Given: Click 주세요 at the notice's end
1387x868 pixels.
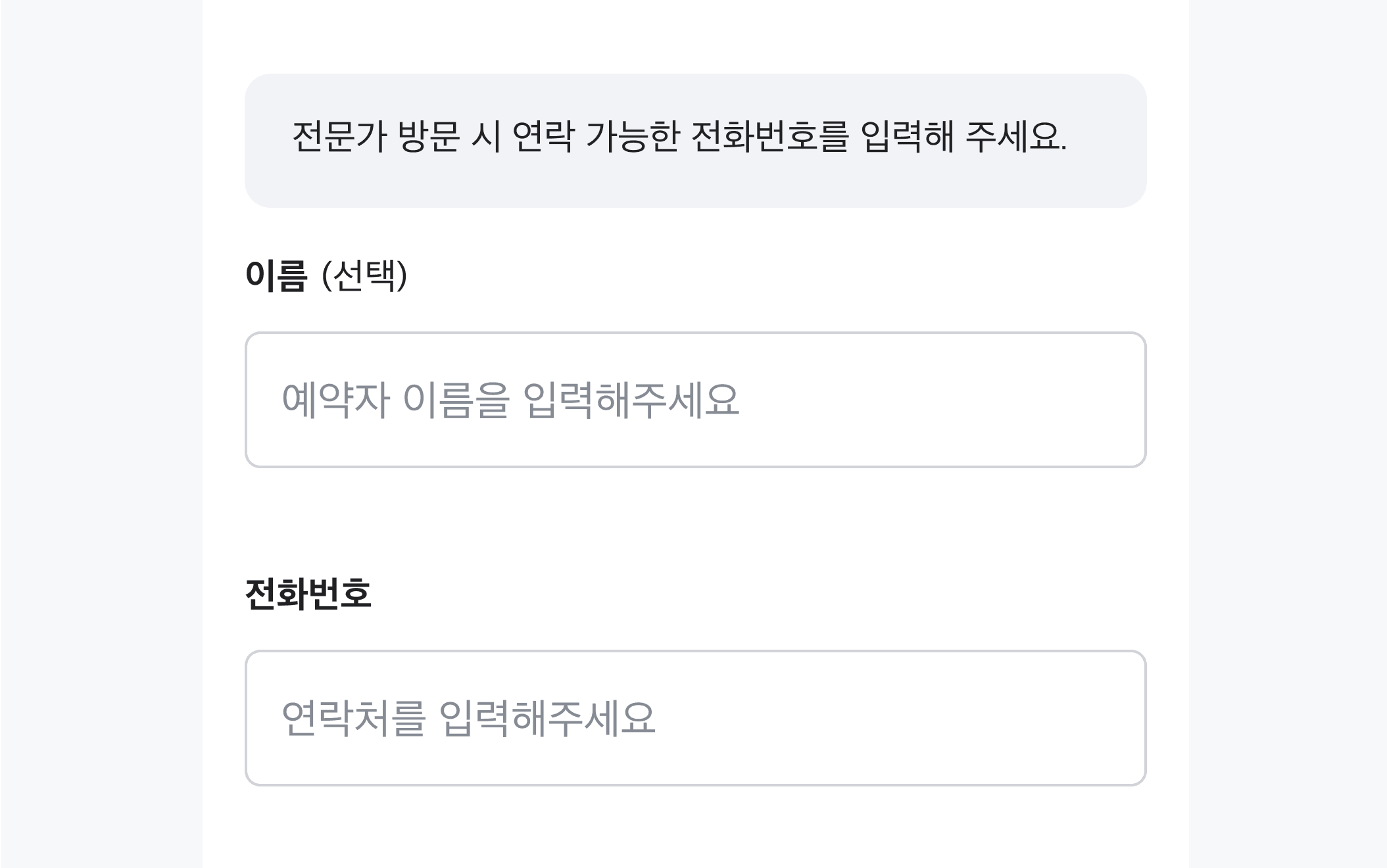Looking at the screenshot, I should (1014, 137).
